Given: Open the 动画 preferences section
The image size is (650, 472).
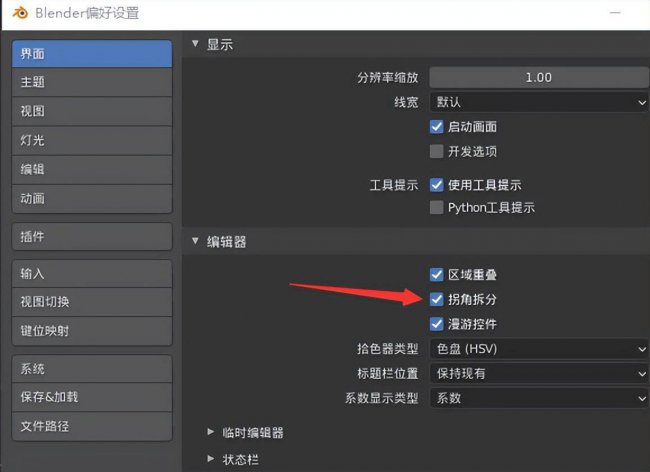Looking at the screenshot, I should point(92,198).
